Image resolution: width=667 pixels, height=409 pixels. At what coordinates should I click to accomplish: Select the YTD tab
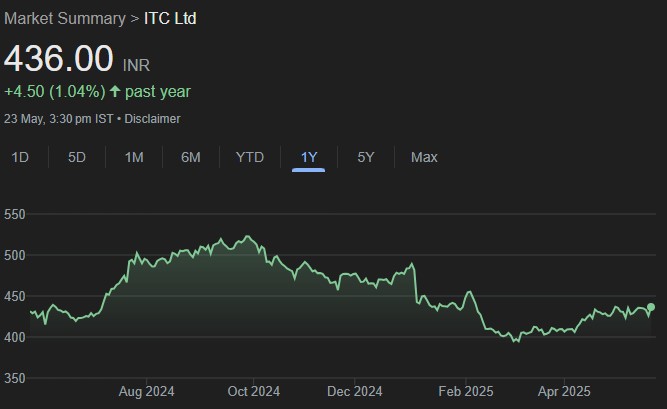[250, 157]
